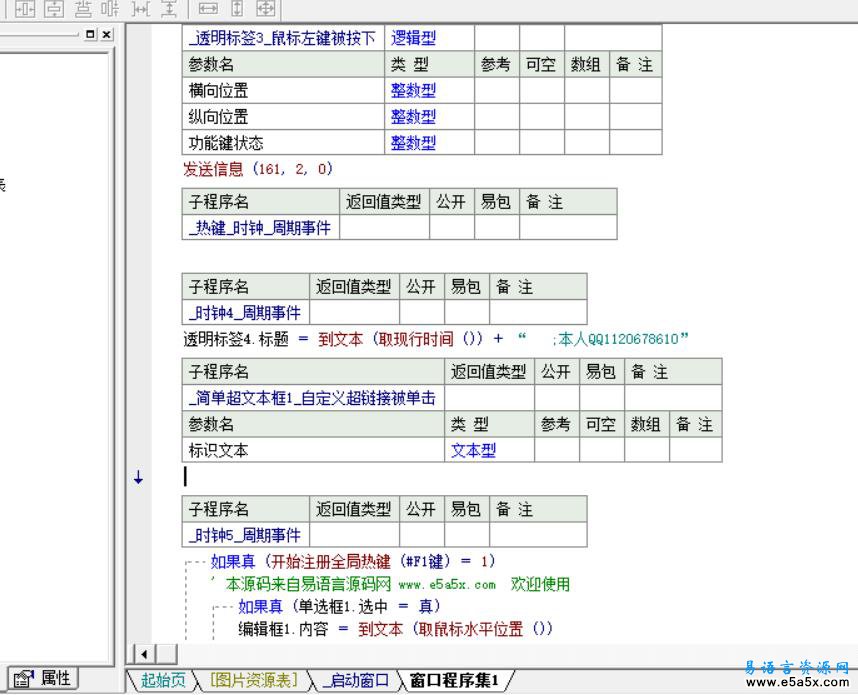Click the make same width icon
The image size is (858, 695).
pyautogui.click(x=207, y=8)
